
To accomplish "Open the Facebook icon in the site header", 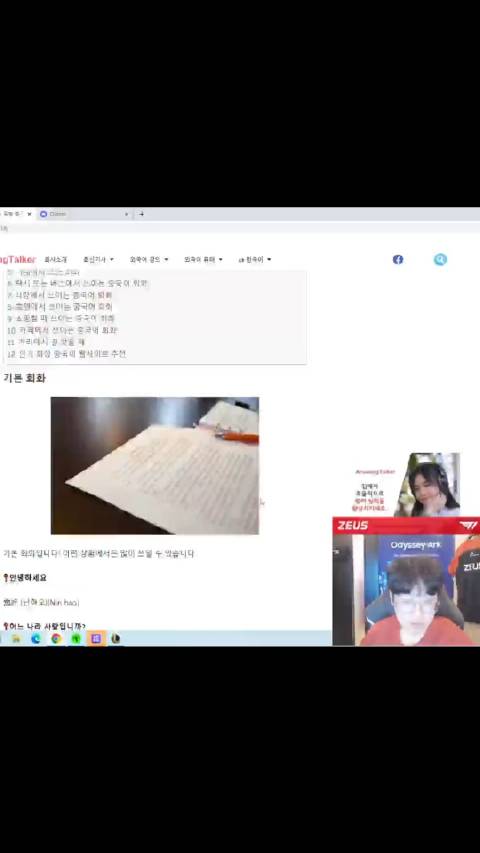I will [x=398, y=259].
